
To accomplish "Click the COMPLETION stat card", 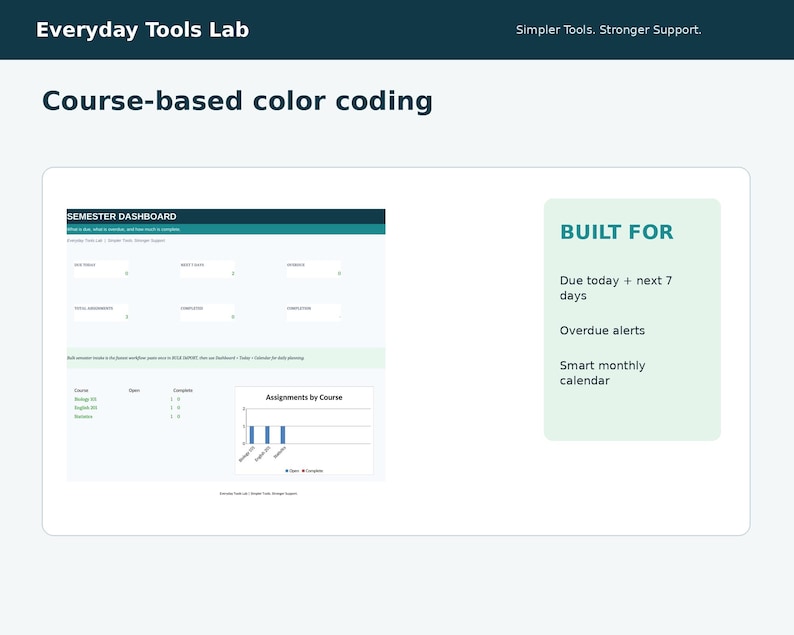I will pos(313,312).
